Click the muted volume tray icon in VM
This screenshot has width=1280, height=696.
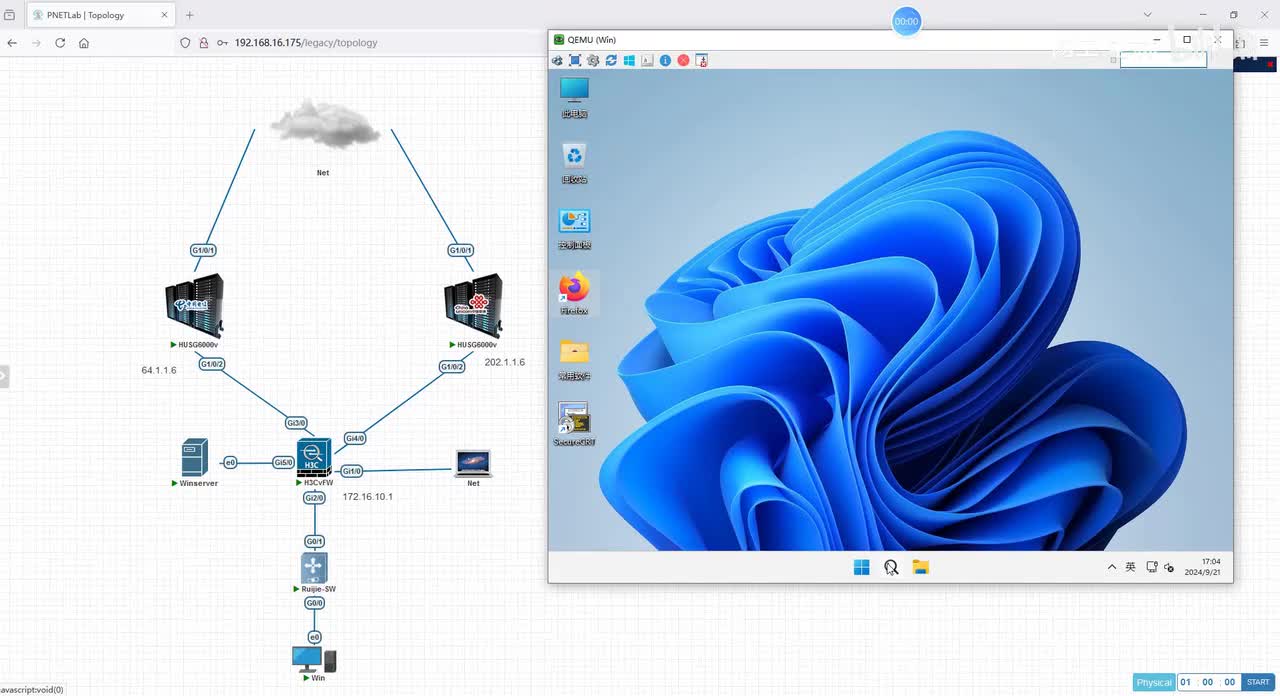point(1169,567)
